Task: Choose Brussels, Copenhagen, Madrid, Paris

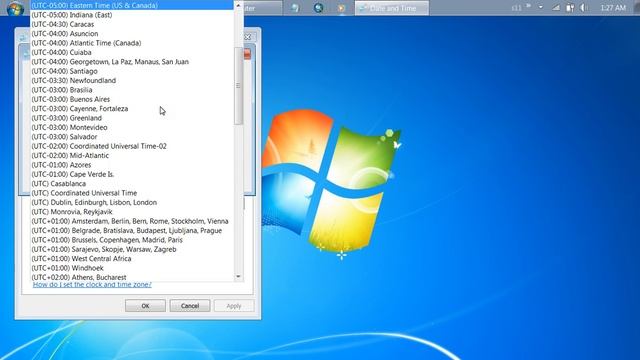Action: pyautogui.click(x=132, y=240)
